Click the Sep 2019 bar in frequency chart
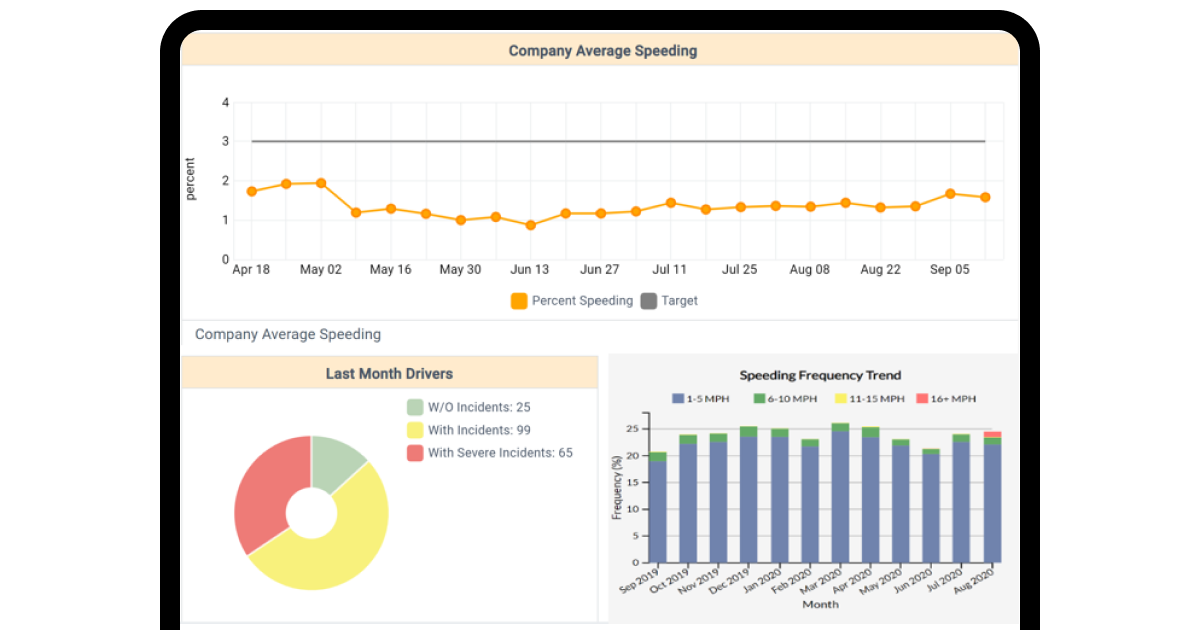Viewport: 1200px width, 630px height. pyautogui.click(x=658, y=507)
